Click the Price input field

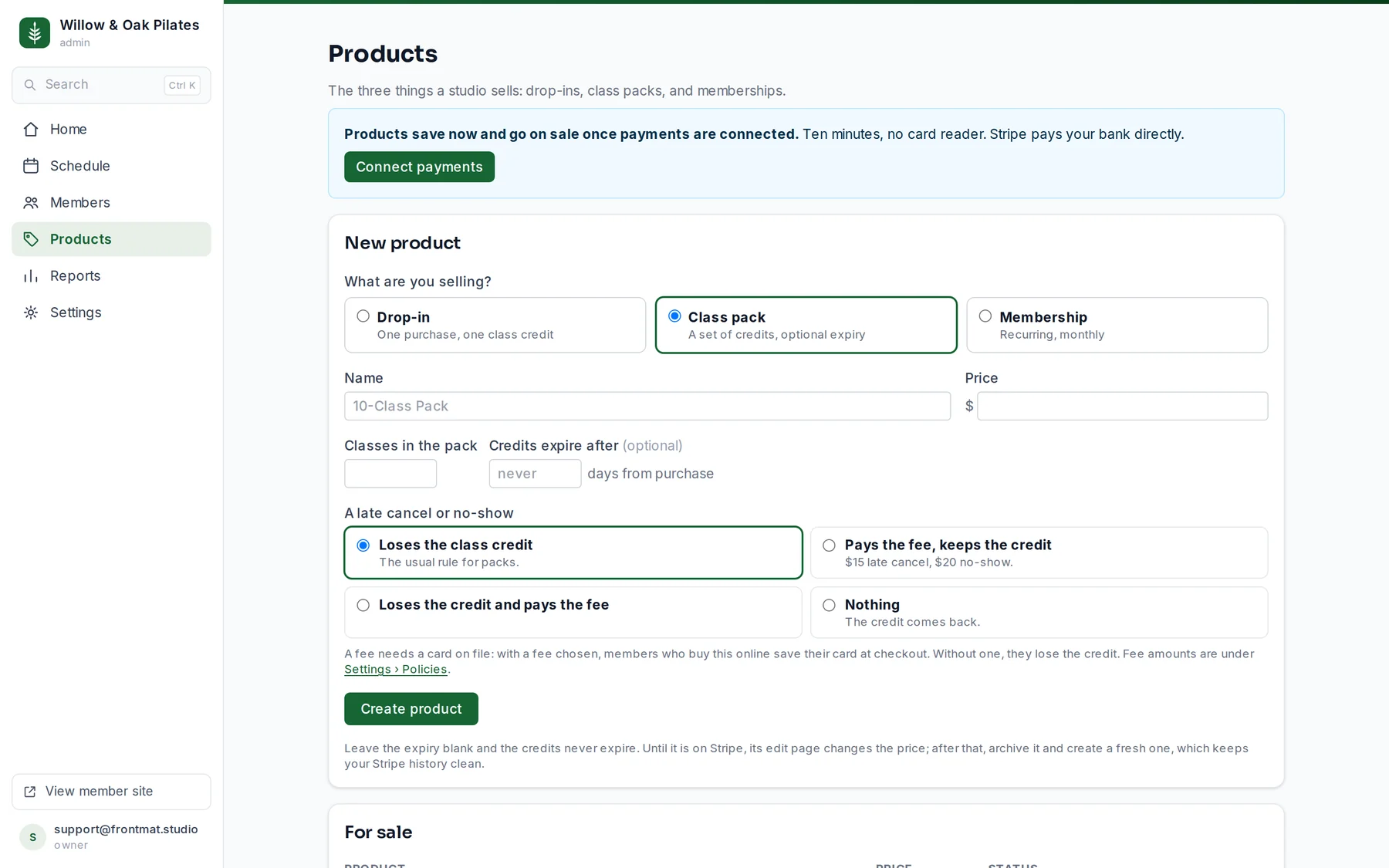point(1122,407)
